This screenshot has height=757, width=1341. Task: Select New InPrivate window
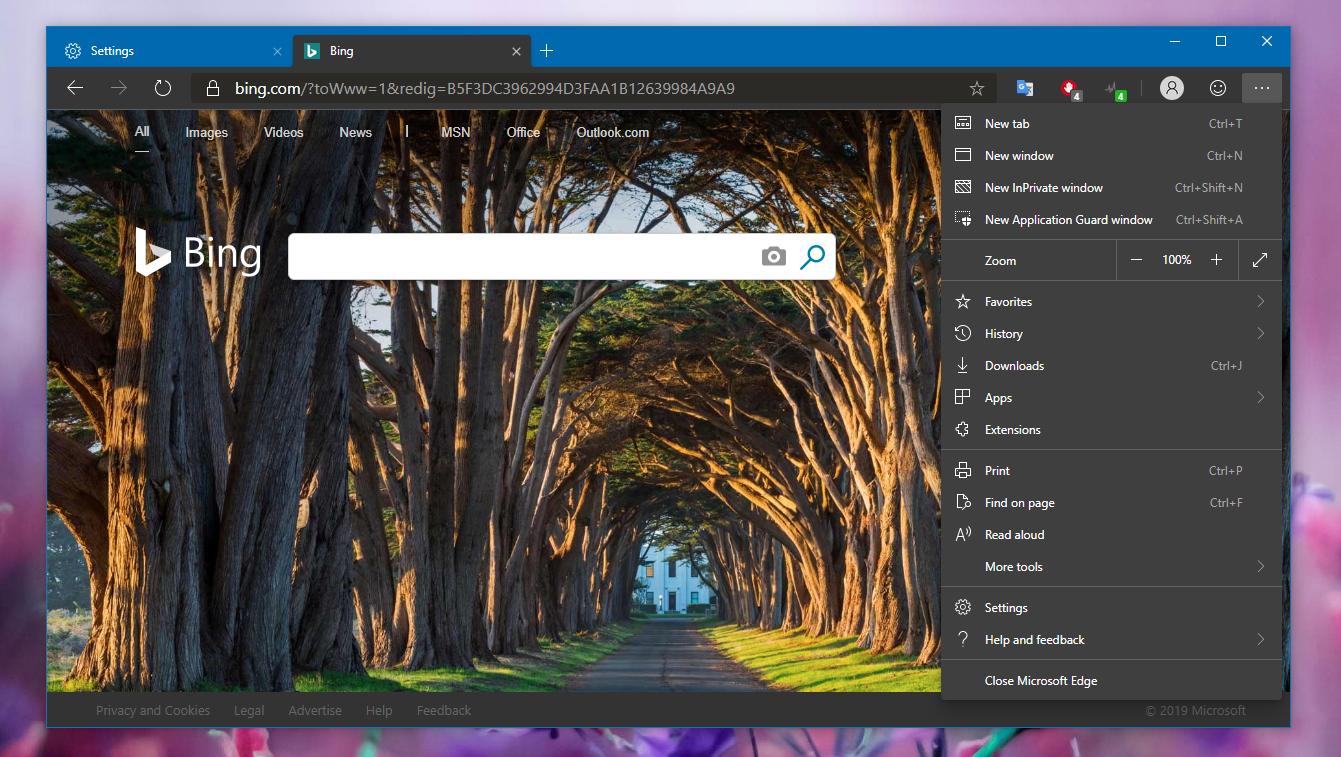point(1043,187)
